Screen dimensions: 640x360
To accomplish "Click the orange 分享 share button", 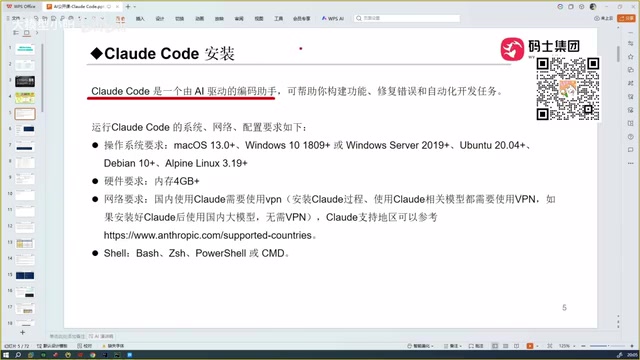I will point(626,18).
